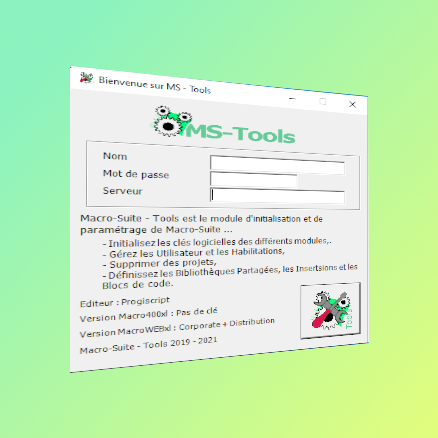Maximize the MS - Tools window
Image resolution: width=438 pixels, height=438 pixels.
coord(322,101)
